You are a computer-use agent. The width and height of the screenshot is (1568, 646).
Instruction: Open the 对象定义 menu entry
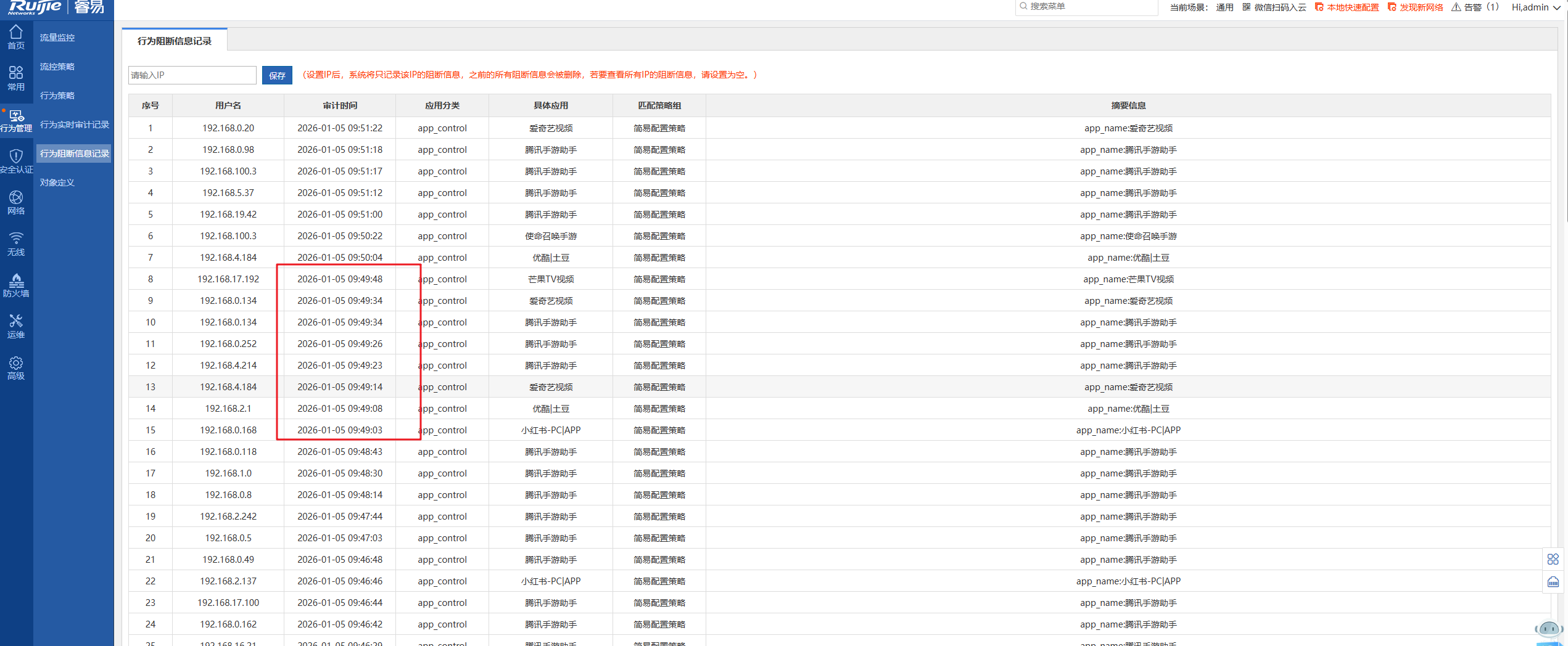(x=57, y=182)
